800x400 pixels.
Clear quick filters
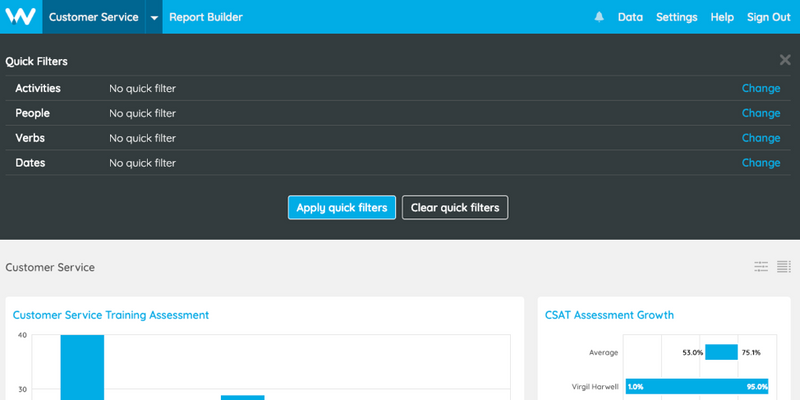pos(455,208)
